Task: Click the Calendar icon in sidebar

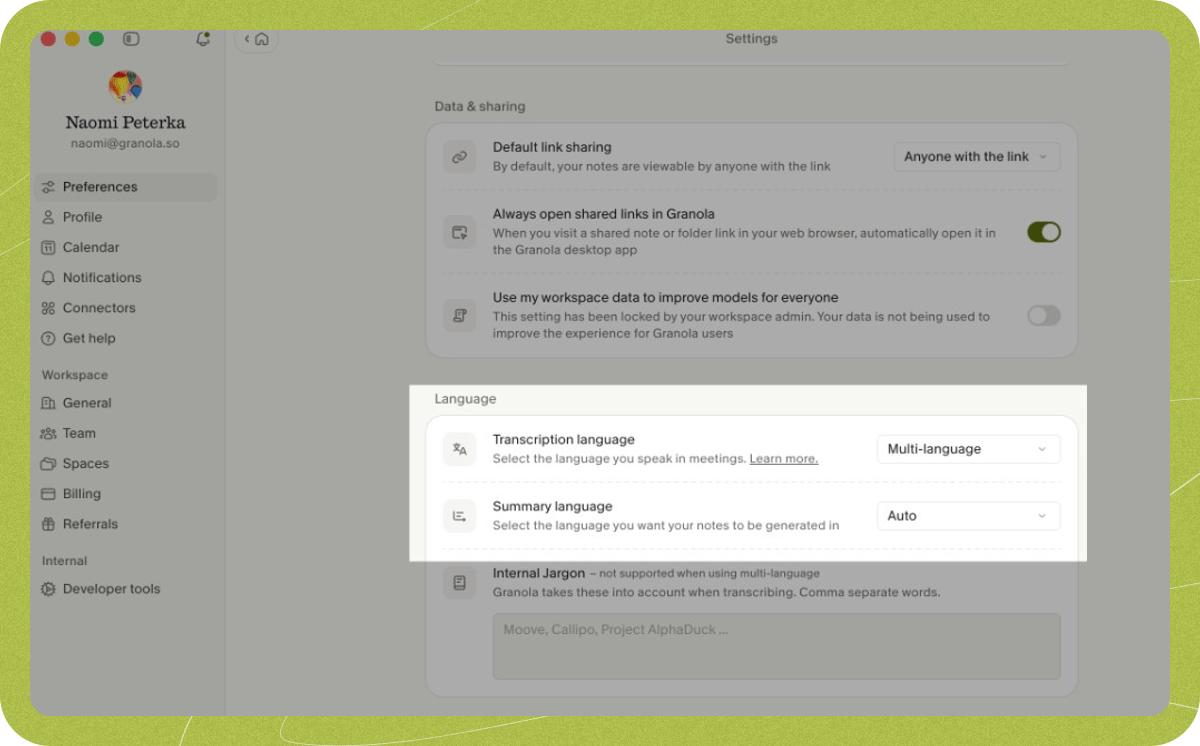Action: (48, 247)
